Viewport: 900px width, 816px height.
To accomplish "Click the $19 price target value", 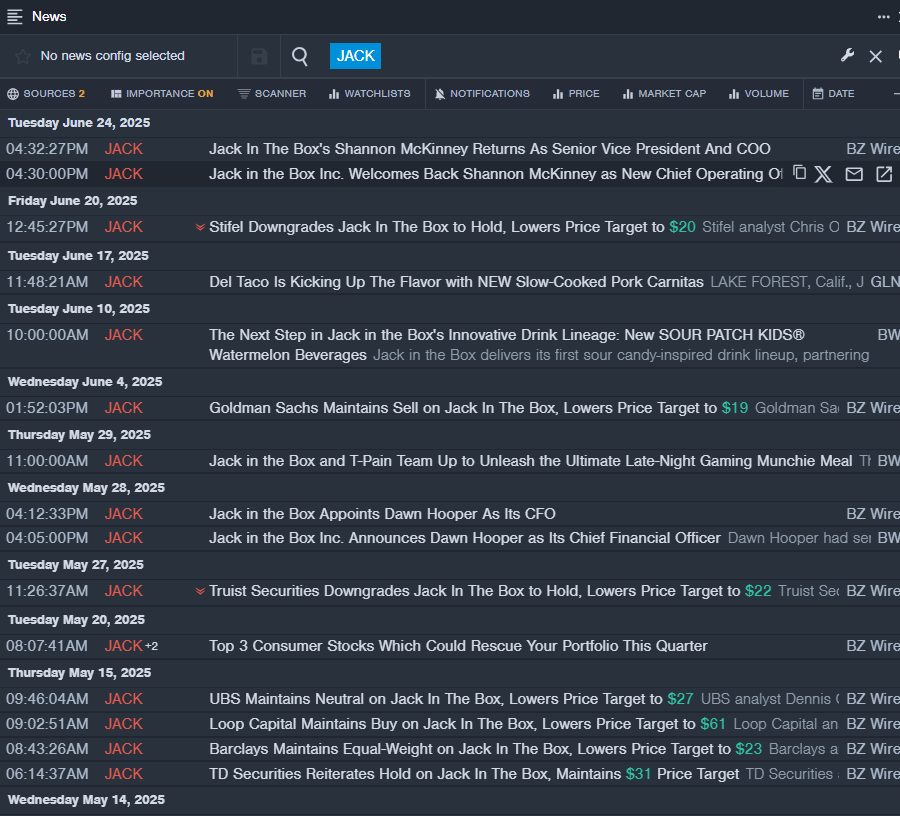I will [x=735, y=408].
